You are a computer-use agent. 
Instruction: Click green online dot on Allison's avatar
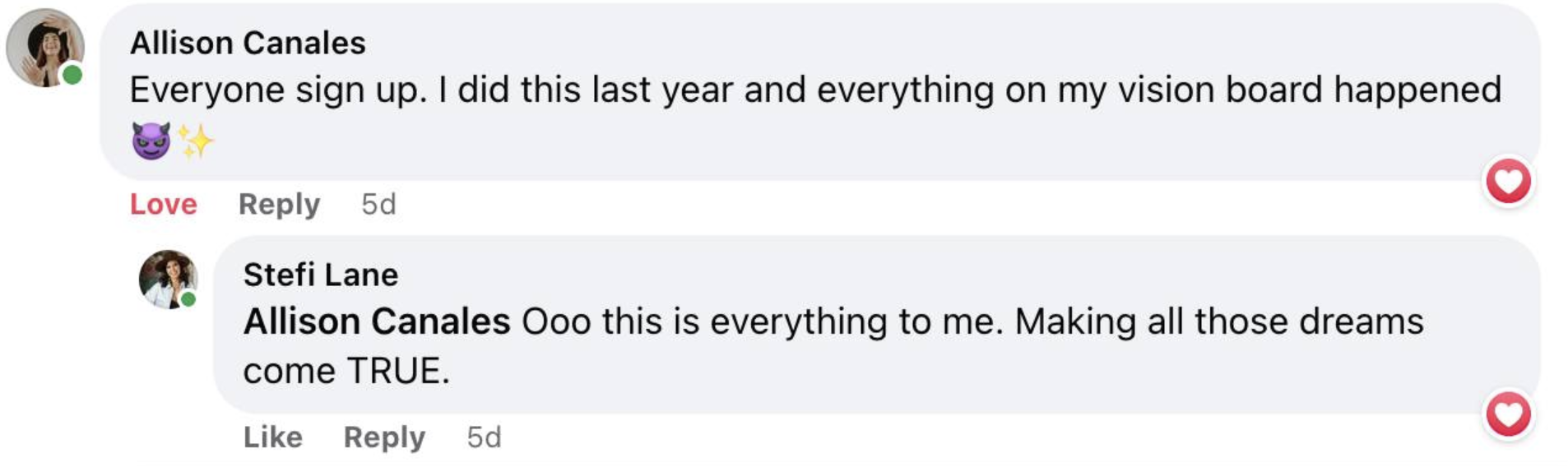pyautogui.click(x=72, y=75)
